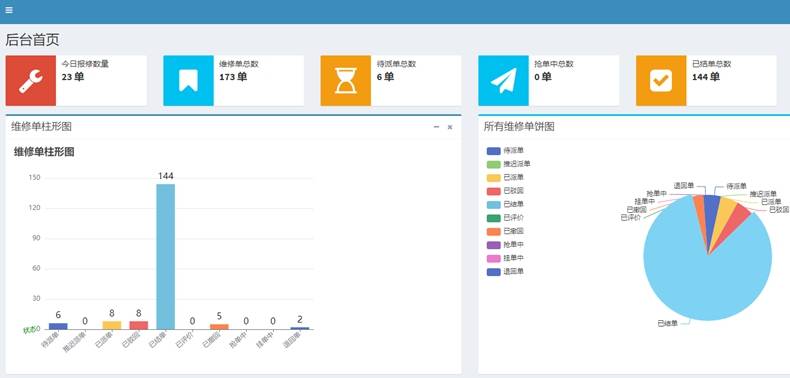Click the orange checkmark 已结单总数 icon
790x378 pixels.
pos(661,81)
